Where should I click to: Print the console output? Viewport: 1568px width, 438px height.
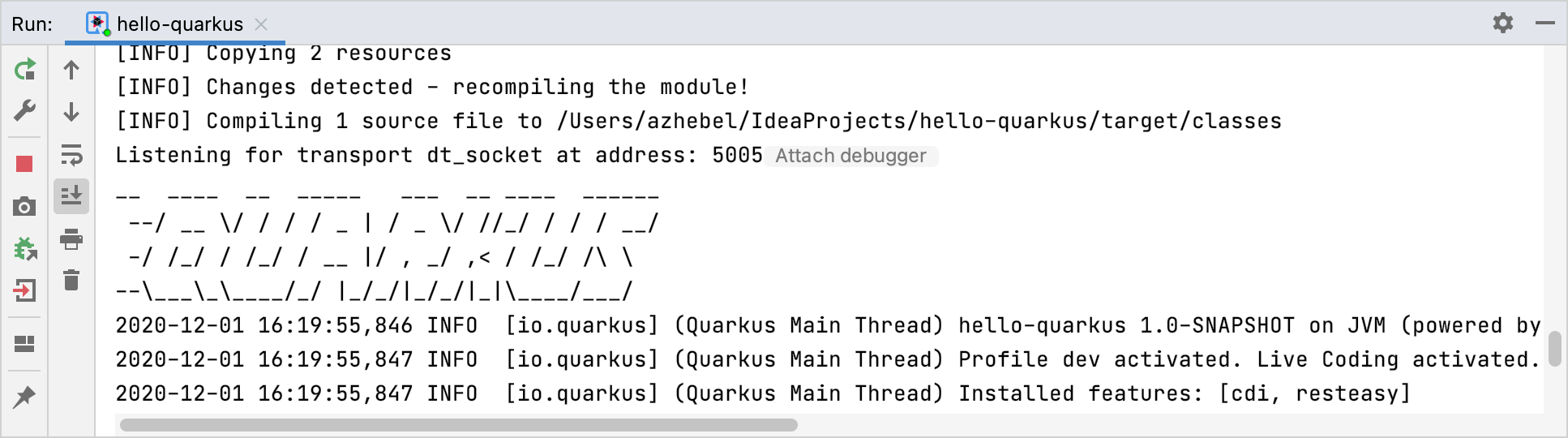click(71, 239)
